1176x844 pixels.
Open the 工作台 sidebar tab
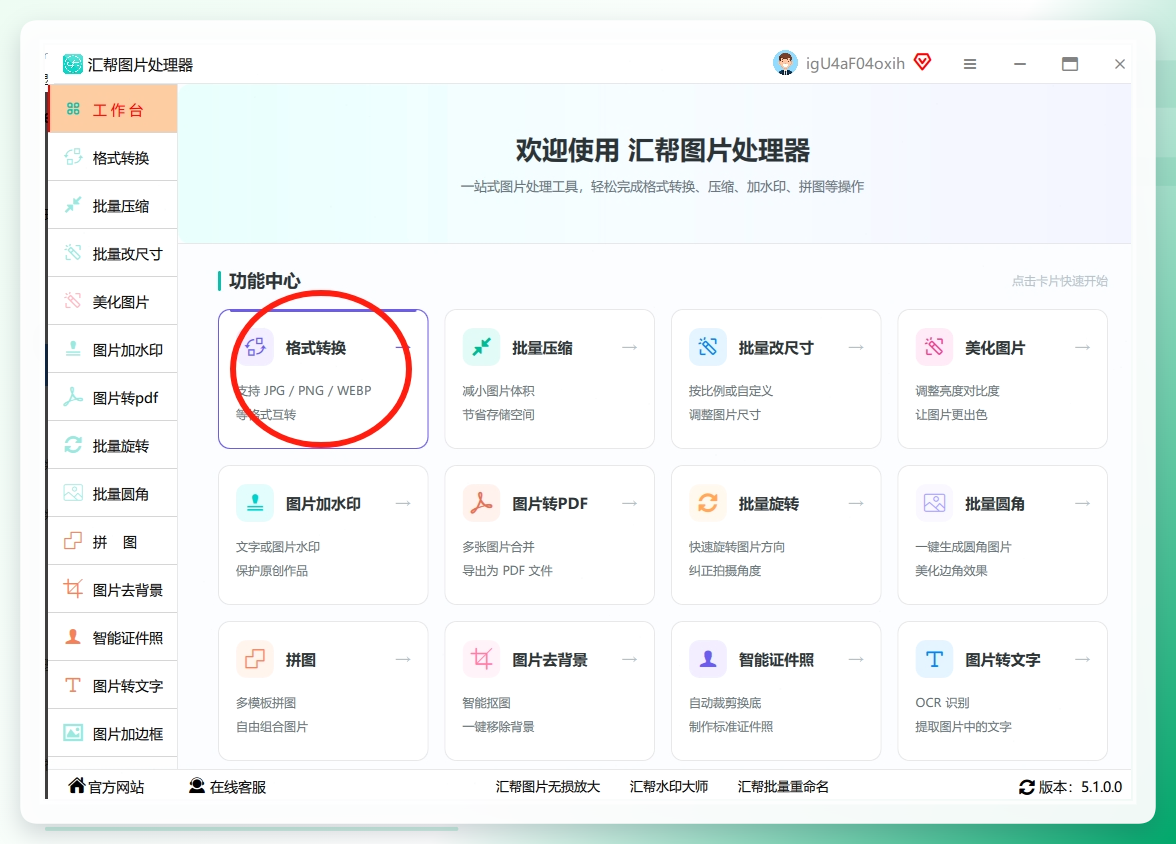(x=113, y=110)
